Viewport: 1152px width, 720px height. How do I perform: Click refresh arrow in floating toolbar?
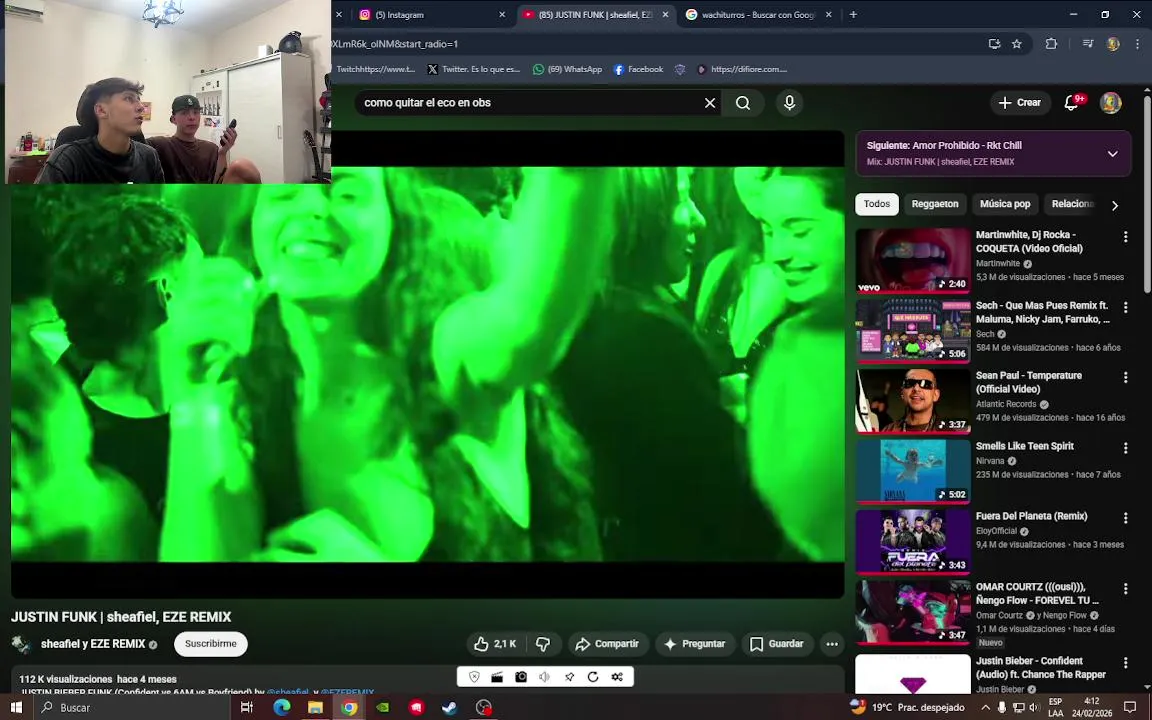click(593, 677)
